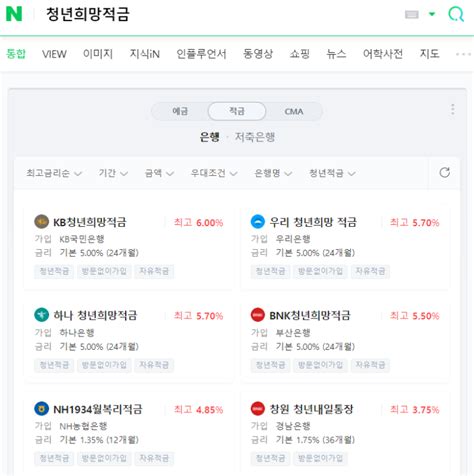Switch to the 예금 toggle option

tap(180, 111)
